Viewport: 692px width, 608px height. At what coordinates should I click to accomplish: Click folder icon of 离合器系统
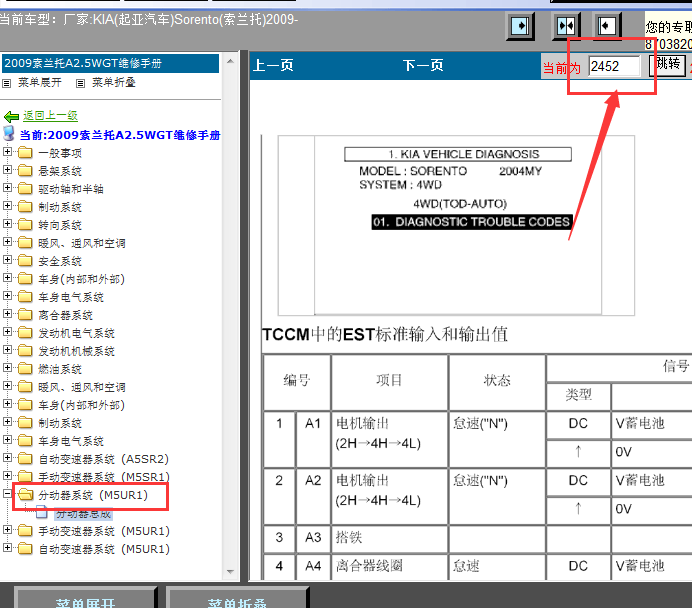pos(25,315)
